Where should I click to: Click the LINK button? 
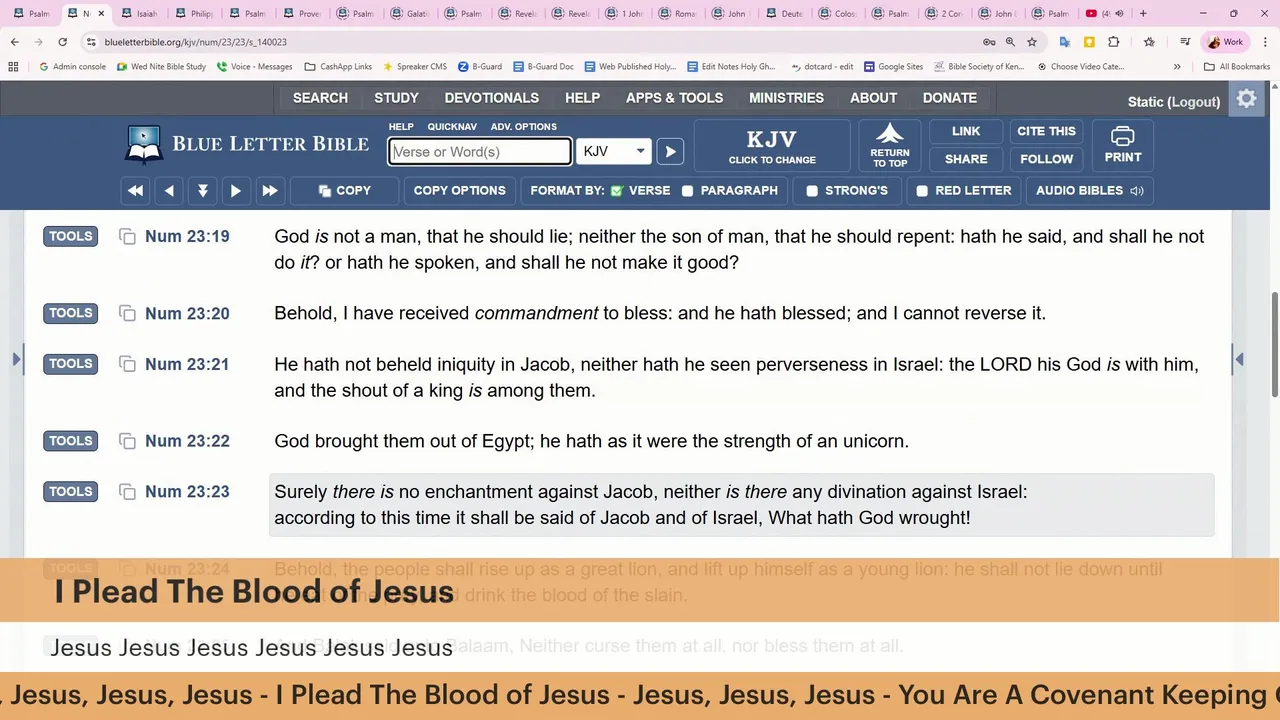coord(966,132)
